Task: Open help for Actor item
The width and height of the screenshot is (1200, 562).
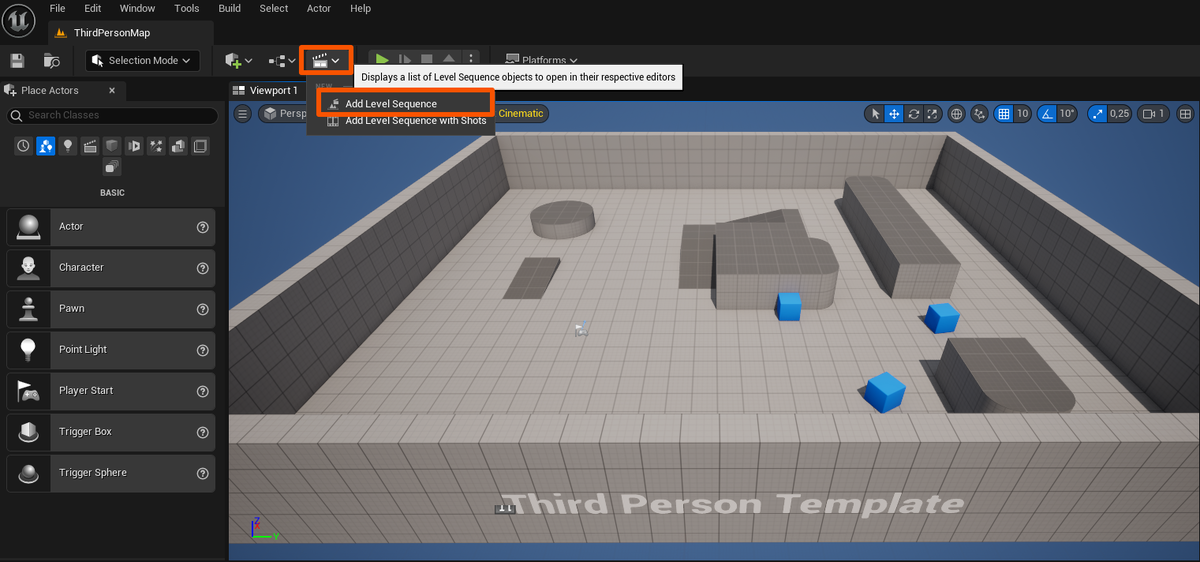Action: click(x=203, y=227)
